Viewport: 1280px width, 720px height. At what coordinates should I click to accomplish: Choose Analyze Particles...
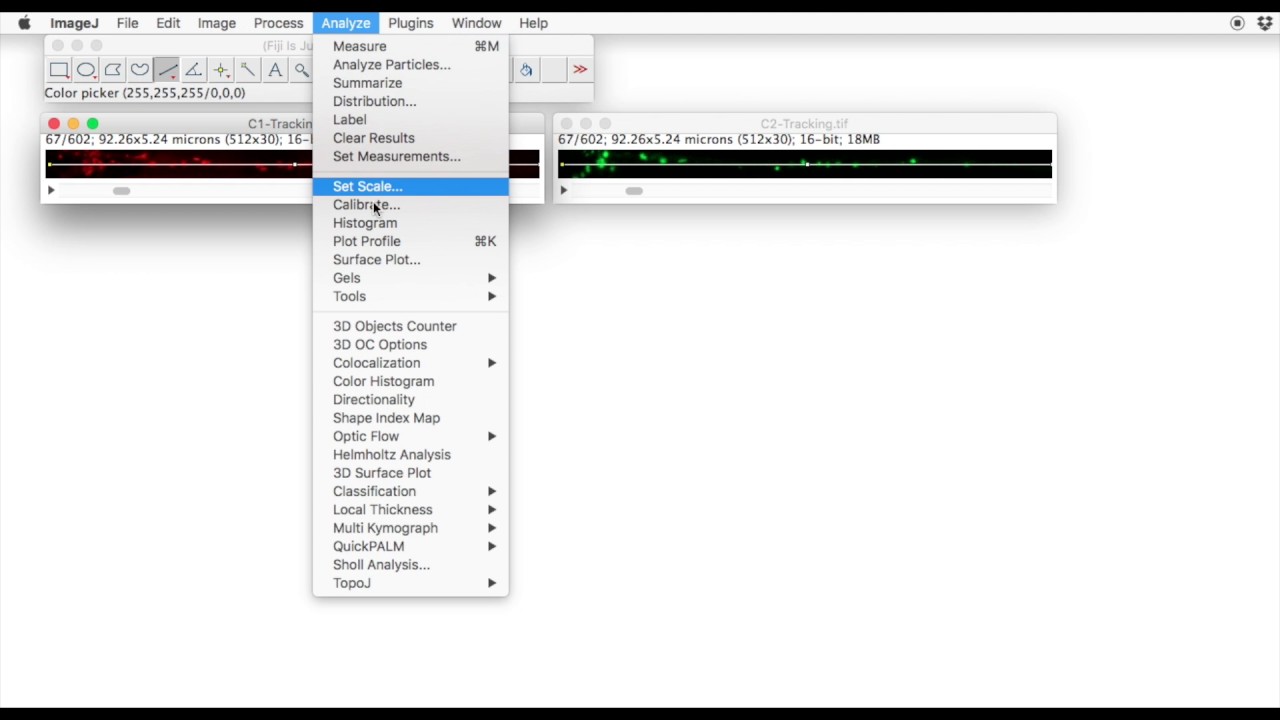(x=410, y=65)
